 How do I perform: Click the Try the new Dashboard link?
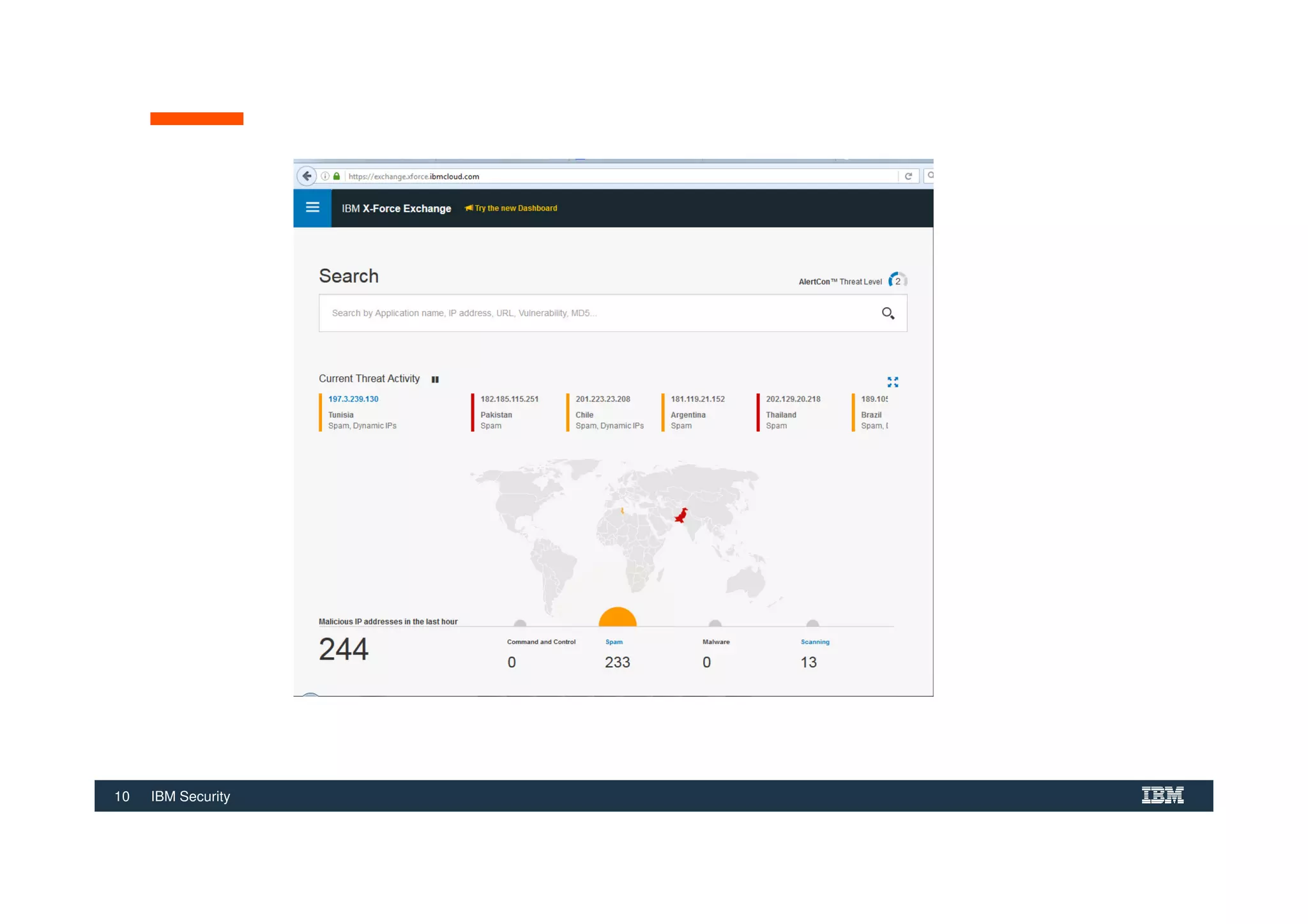coord(515,208)
